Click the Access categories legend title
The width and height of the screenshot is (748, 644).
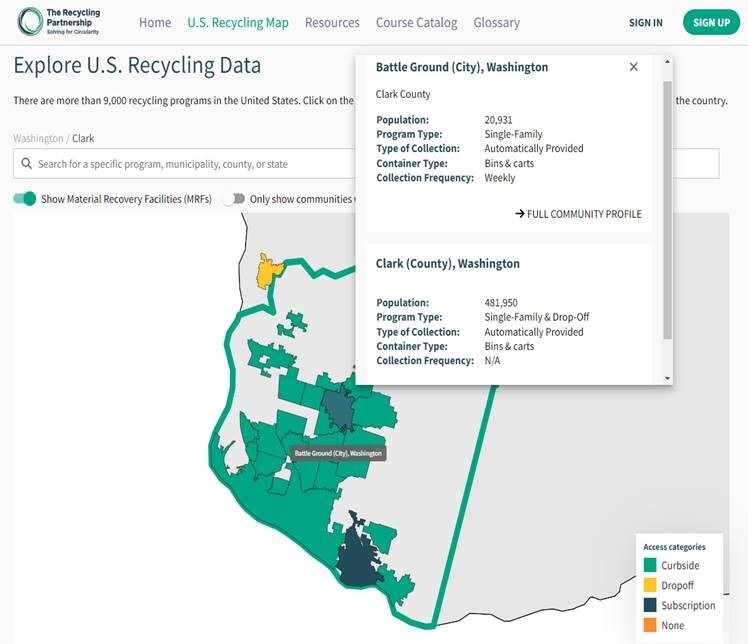point(674,547)
